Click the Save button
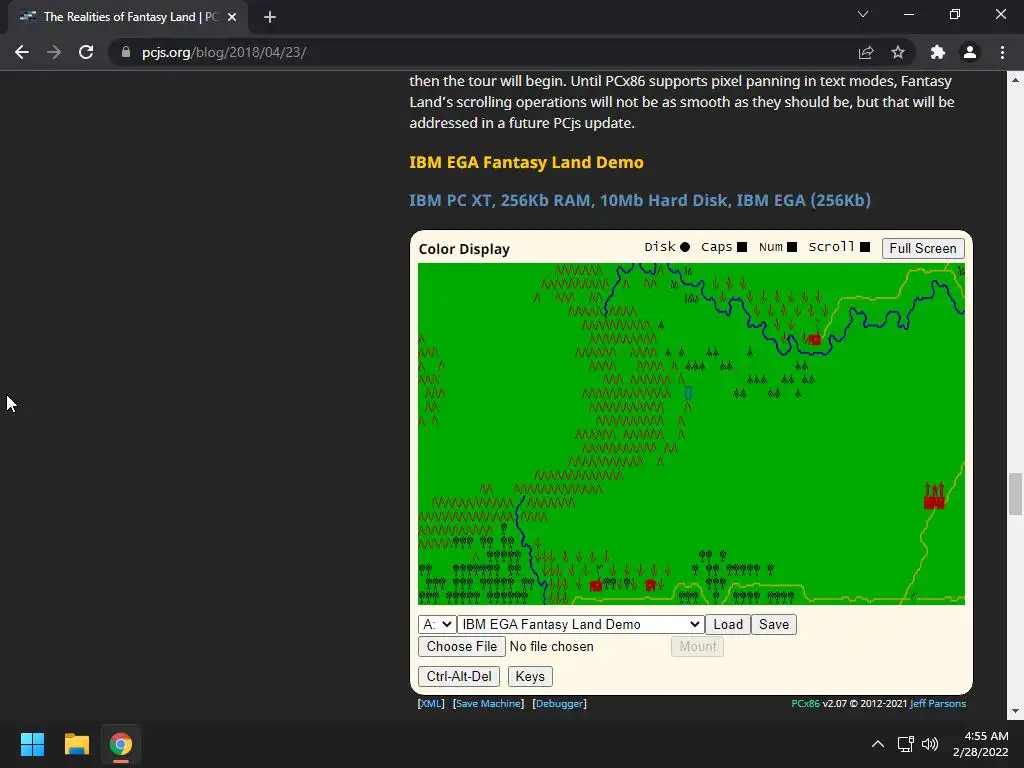 coord(774,624)
